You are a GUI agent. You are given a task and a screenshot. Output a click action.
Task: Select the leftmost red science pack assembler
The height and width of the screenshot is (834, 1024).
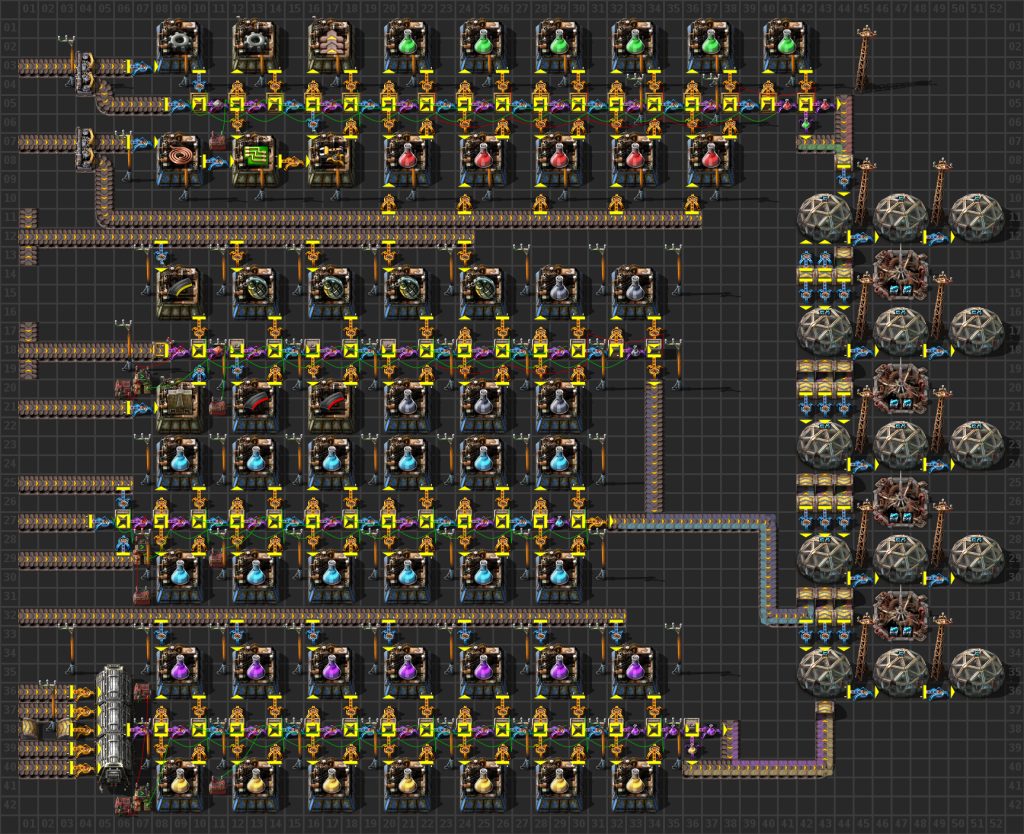click(407, 159)
